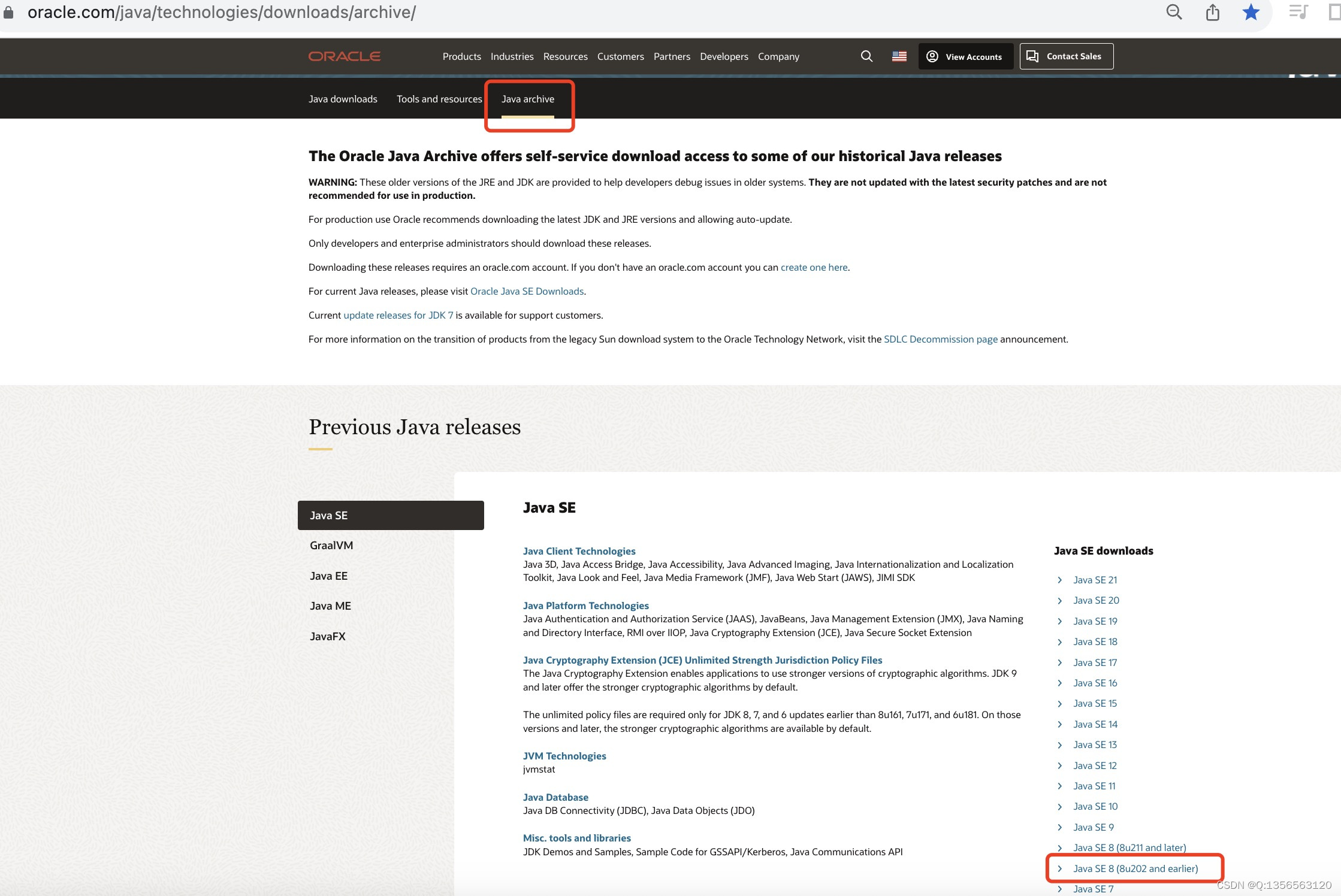Click the Oracle logo
1341x896 pixels.
click(345, 56)
